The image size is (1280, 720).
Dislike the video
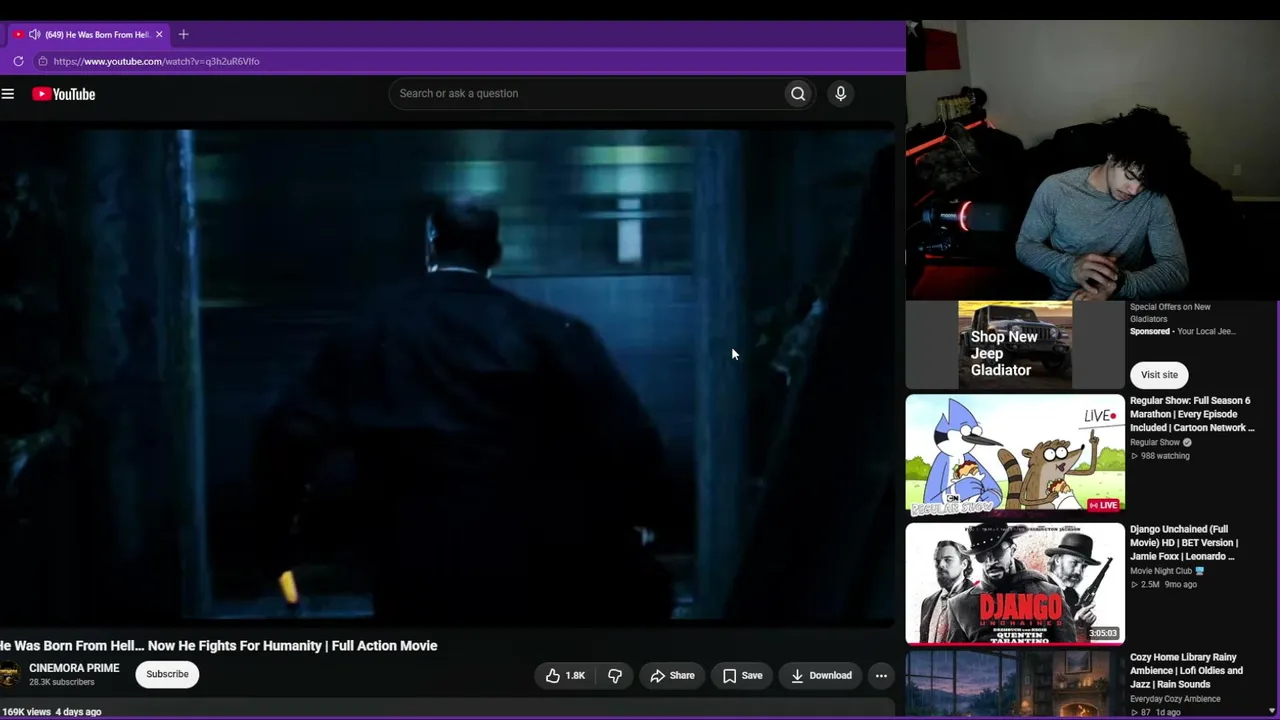coord(614,676)
